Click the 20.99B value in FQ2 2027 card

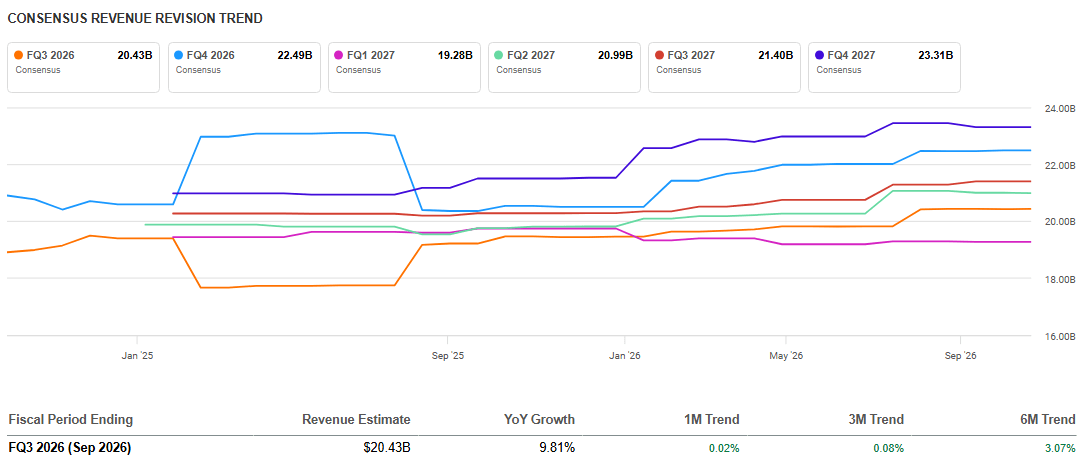point(616,56)
